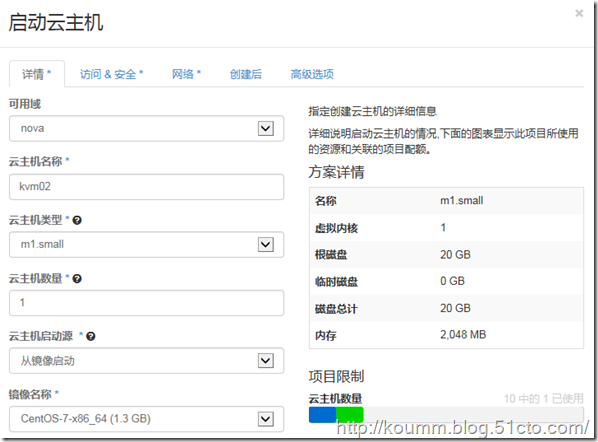598x442 pixels.
Task: Open the 镜像名称 CentOS-7-x86_64 dropdown
Action: point(146,419)
